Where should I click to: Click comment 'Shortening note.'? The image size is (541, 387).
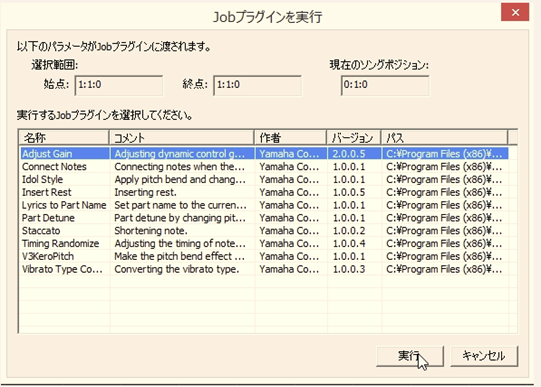151,231
